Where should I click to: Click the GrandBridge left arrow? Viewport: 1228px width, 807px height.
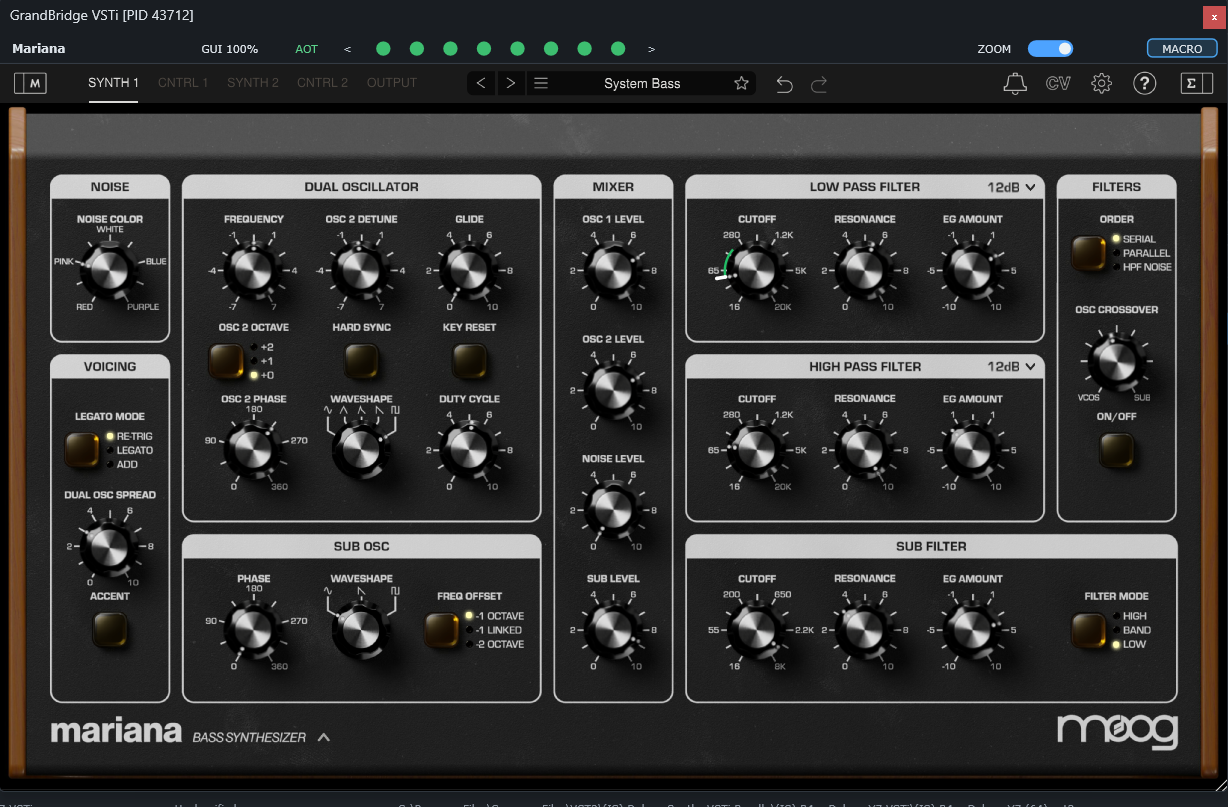(347, 49)
